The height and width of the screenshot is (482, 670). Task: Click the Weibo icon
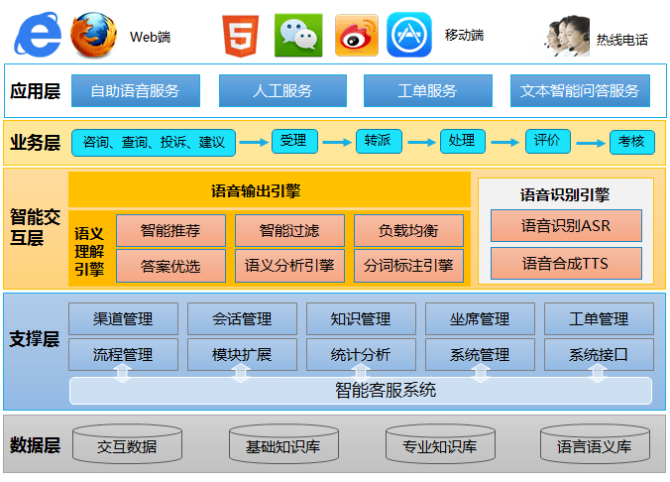357,35
